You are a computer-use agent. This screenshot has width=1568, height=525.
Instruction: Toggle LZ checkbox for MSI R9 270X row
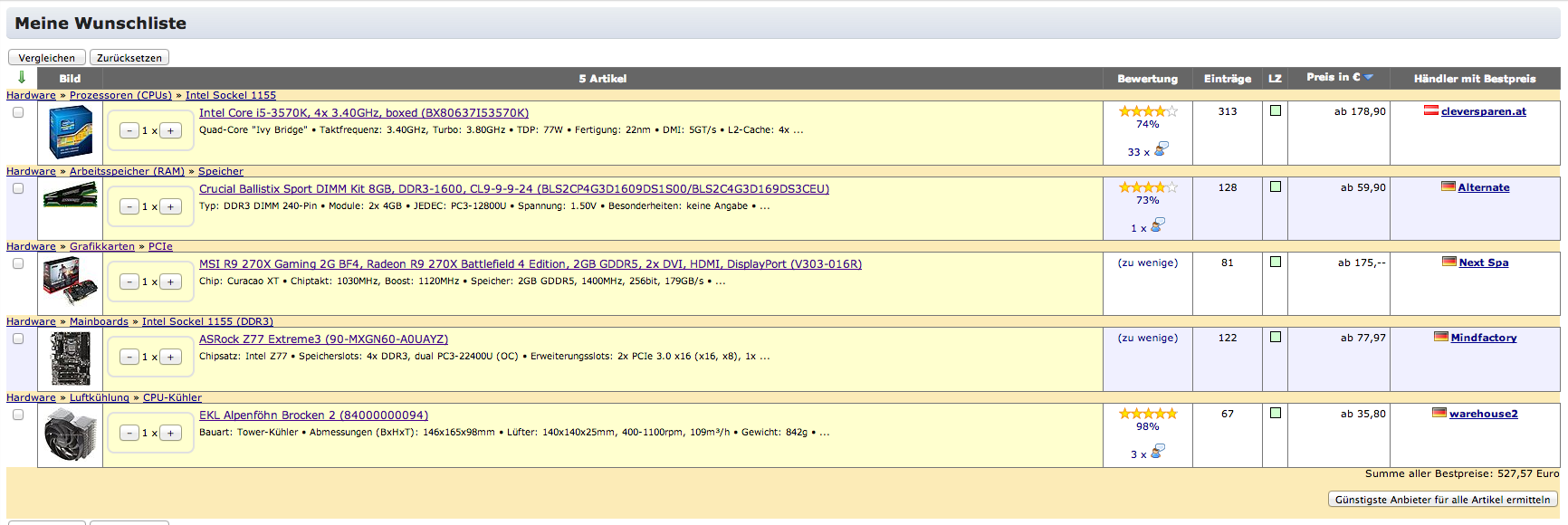pos(1276,262)
